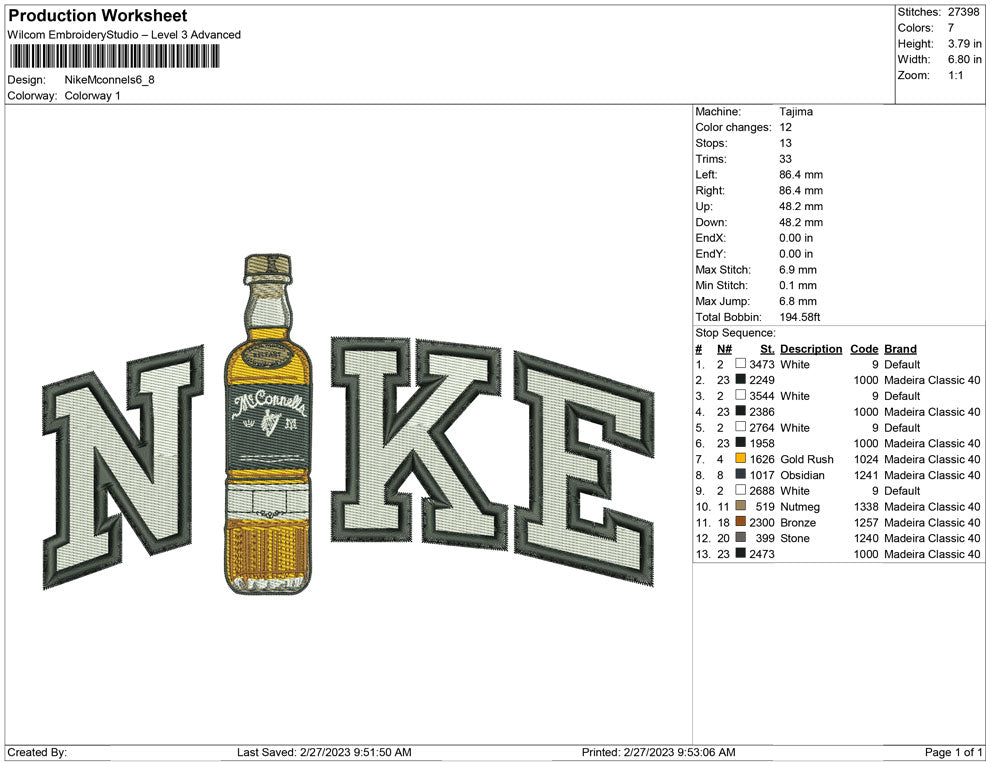Click the Stone color swatch
The width and height of the screenshot is (990, 762).
[x=741, y=537]
